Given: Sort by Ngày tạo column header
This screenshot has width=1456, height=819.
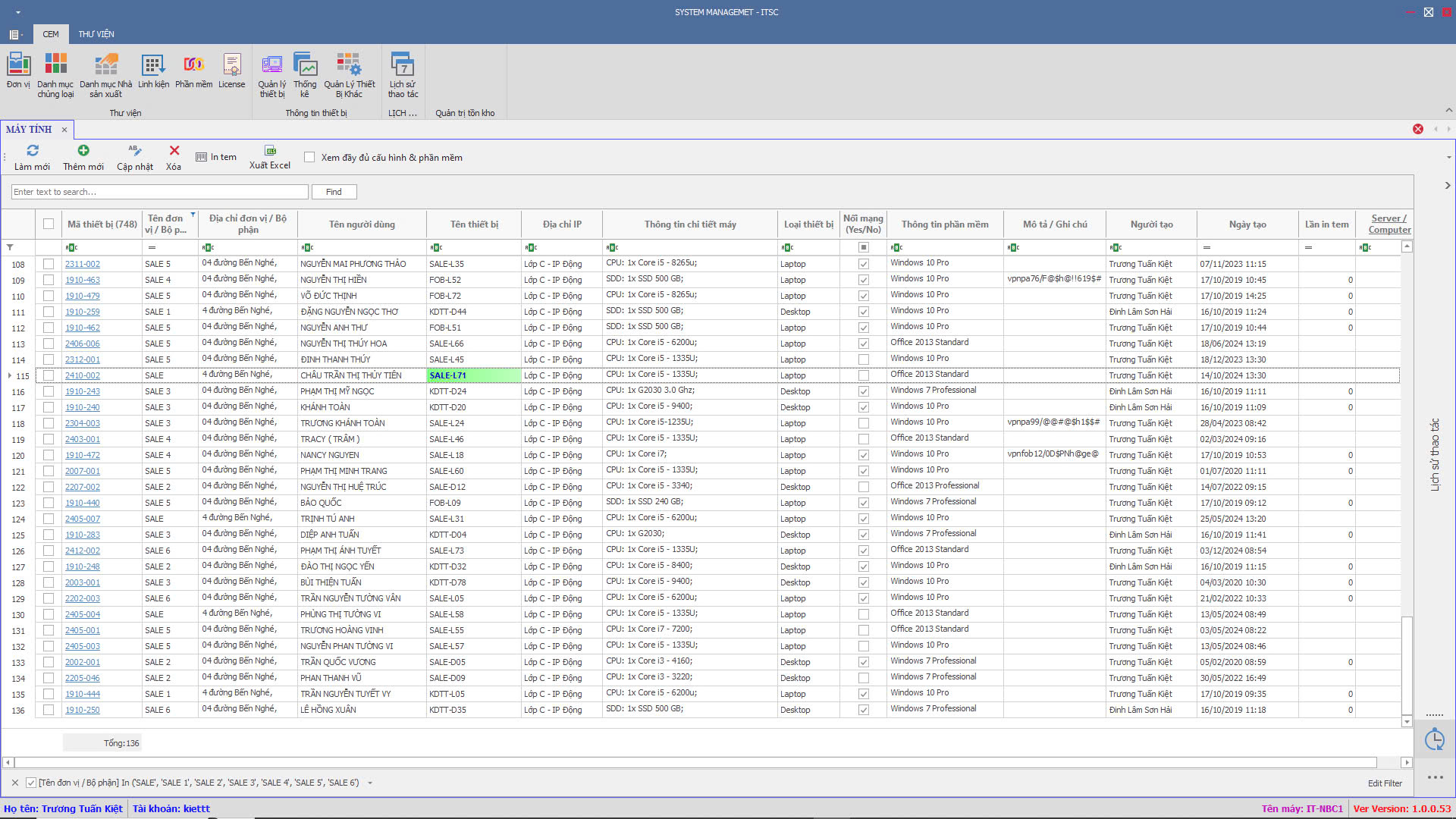Looking at the screenshot, I should [1247, 224].
